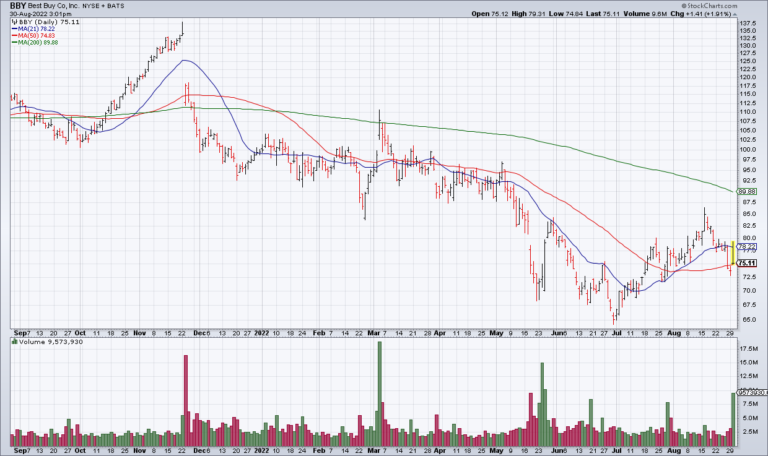Click the green 89.88 label on price axis

(746, 192)
